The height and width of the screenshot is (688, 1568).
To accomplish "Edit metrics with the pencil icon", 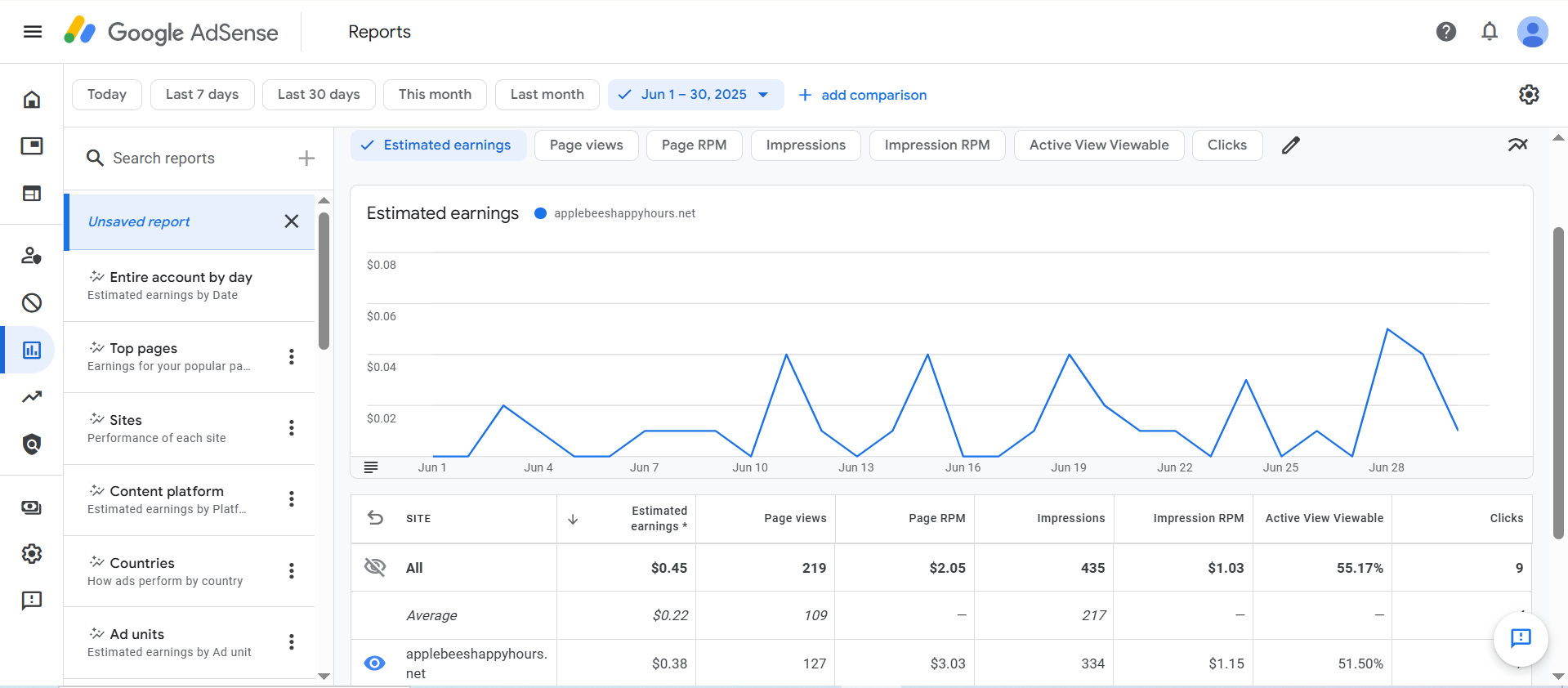I will (1291, 145).
